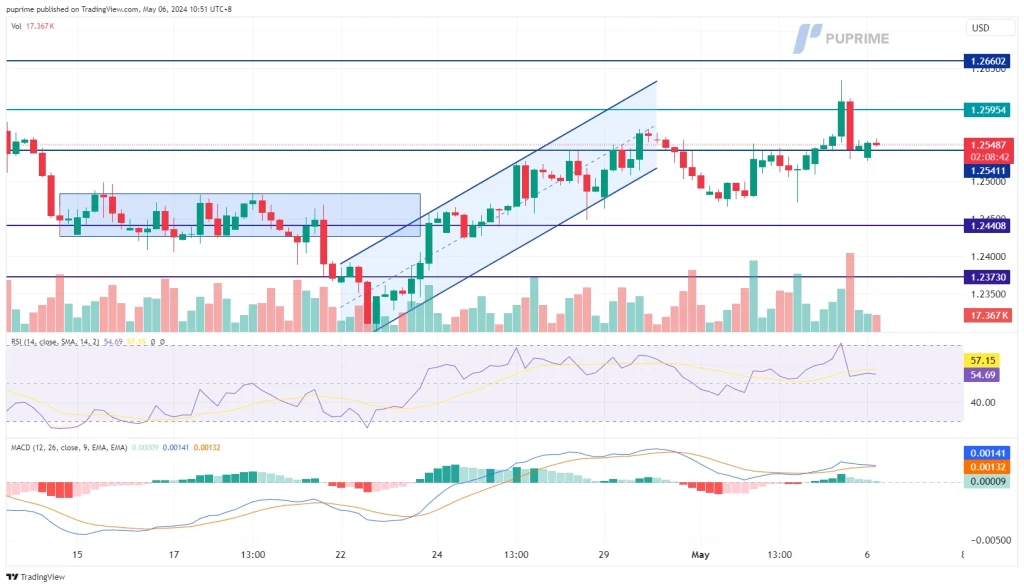This screenshot has width=1024, height=588.
Task: Click the 1.24408 support level label
Action: (x=987, y=225)
